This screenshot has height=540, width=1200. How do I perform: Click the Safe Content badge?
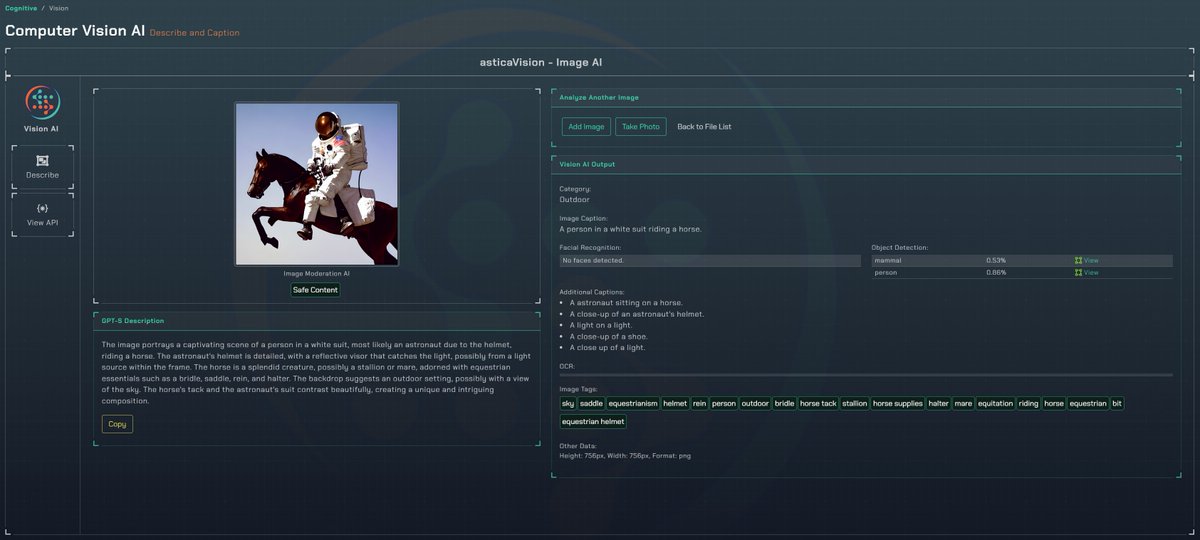pyautogui.click(x=315, y=290)
